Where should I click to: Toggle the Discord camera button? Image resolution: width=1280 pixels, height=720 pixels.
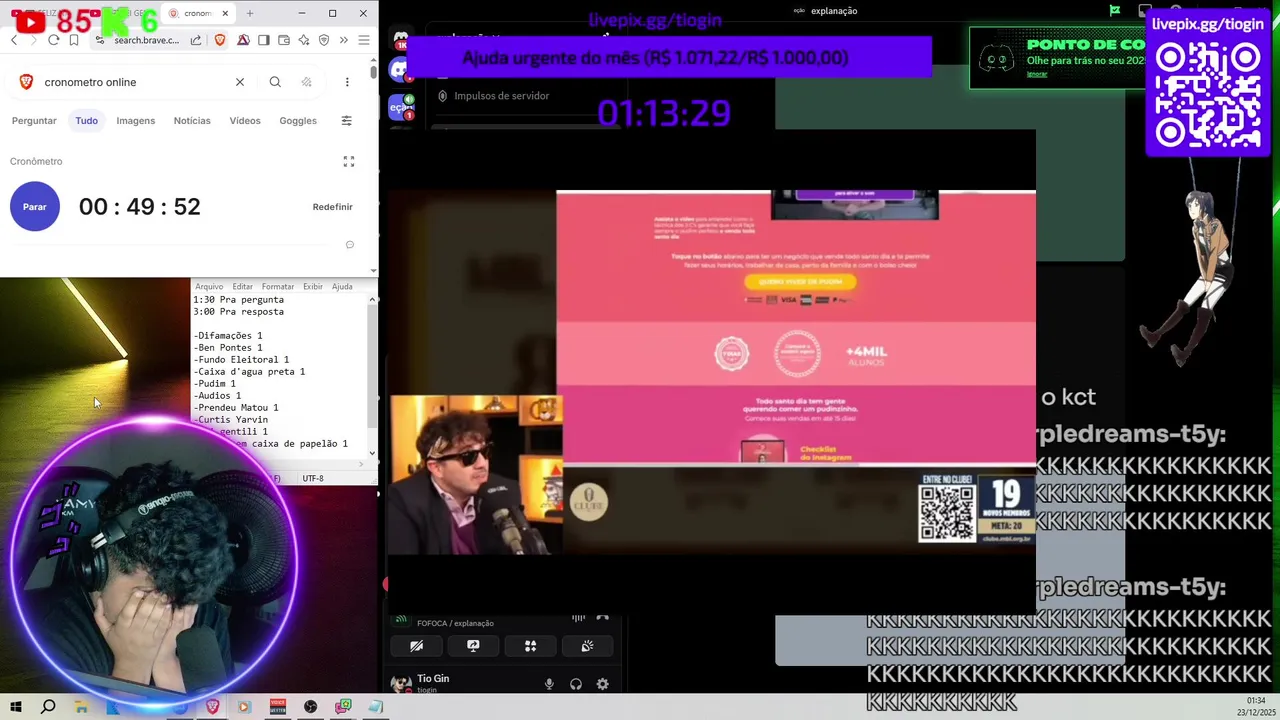416,646
